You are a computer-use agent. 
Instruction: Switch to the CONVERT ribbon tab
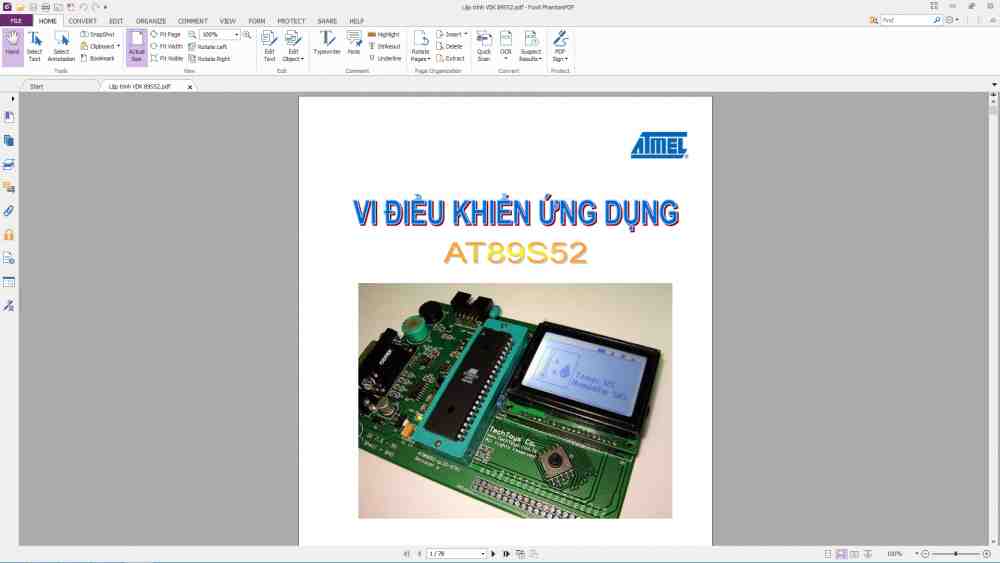pyautogui.click(x=82, y=21)
